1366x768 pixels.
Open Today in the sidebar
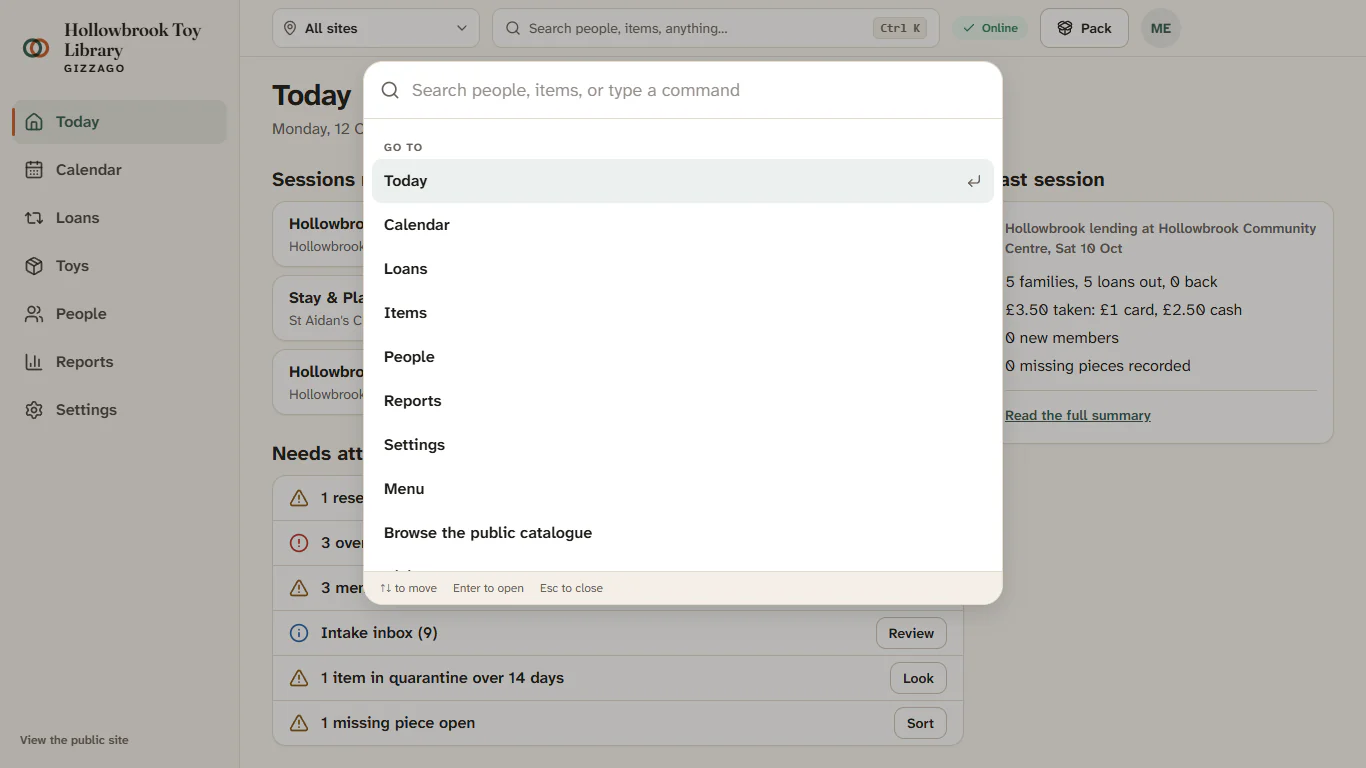(119, 122)
